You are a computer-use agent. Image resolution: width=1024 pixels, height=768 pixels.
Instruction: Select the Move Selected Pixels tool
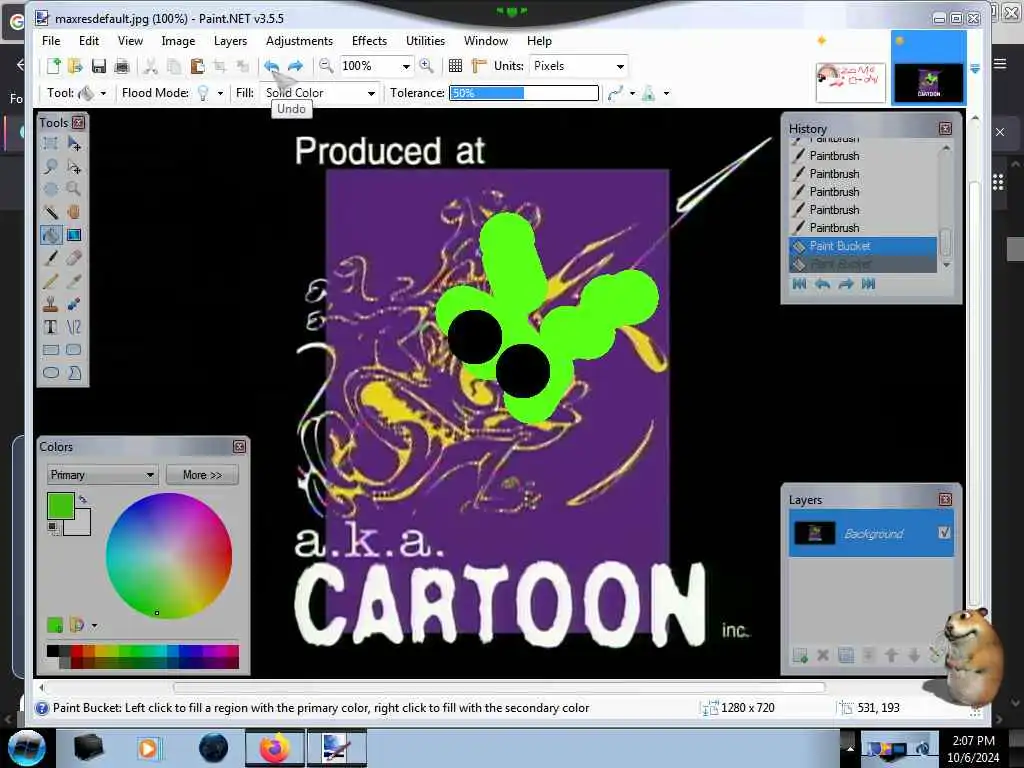point(74,143)
